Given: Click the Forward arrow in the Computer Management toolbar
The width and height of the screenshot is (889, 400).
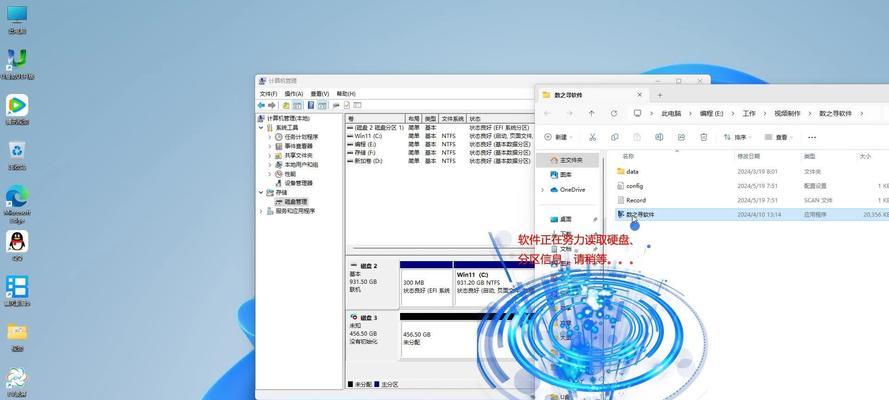Looking at the screenshot, I should (x=272, y=105).
